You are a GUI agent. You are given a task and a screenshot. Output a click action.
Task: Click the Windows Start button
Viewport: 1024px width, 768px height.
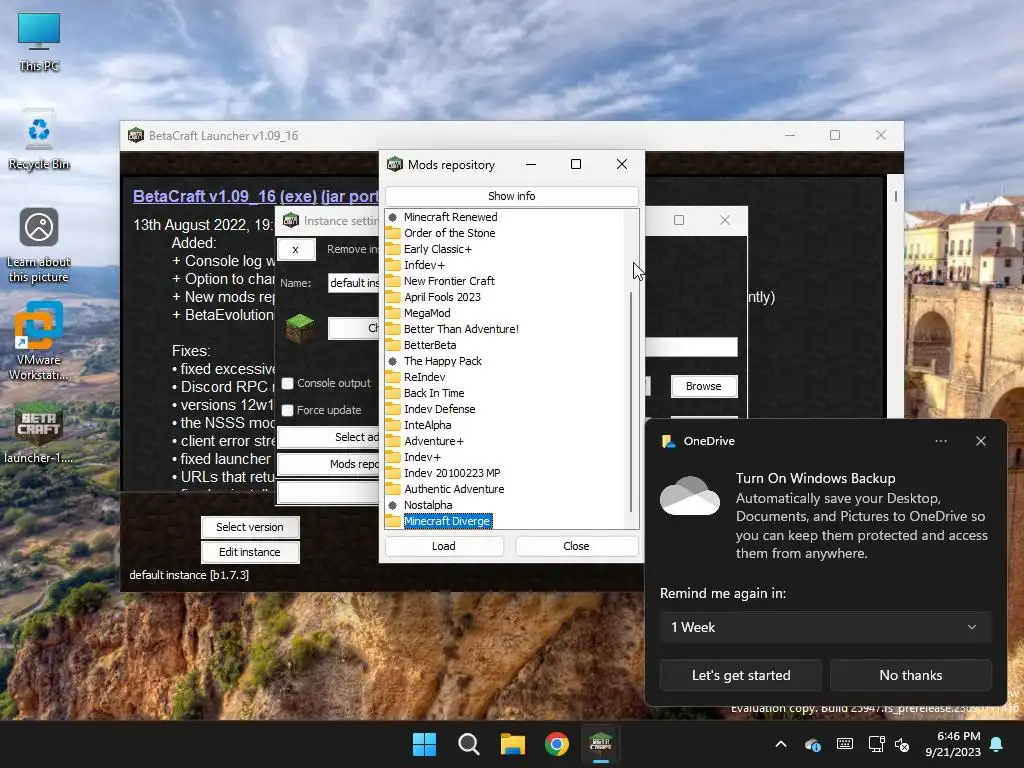point(424,744)
